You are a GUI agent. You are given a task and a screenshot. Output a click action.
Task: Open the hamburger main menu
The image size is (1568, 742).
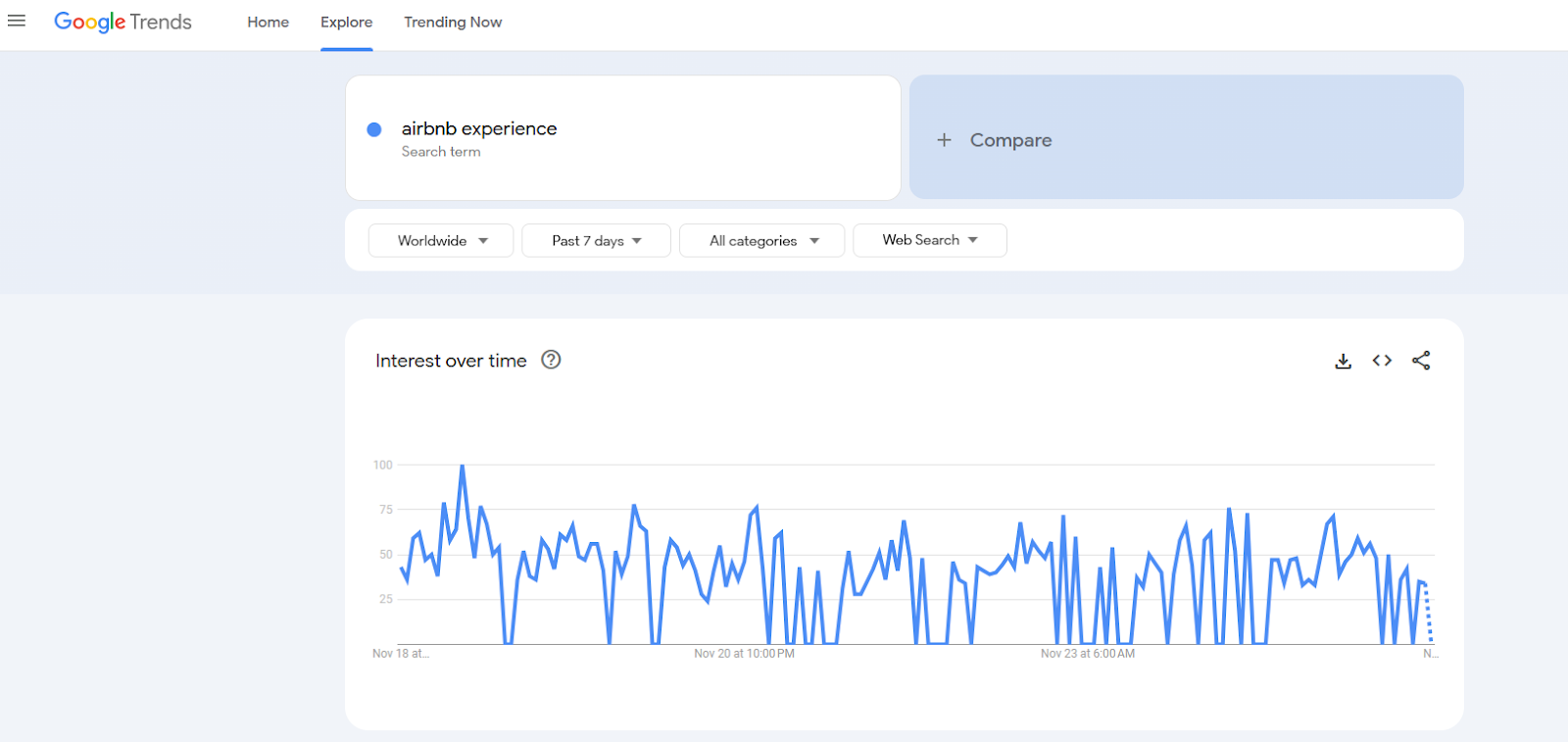coord(17,21)
